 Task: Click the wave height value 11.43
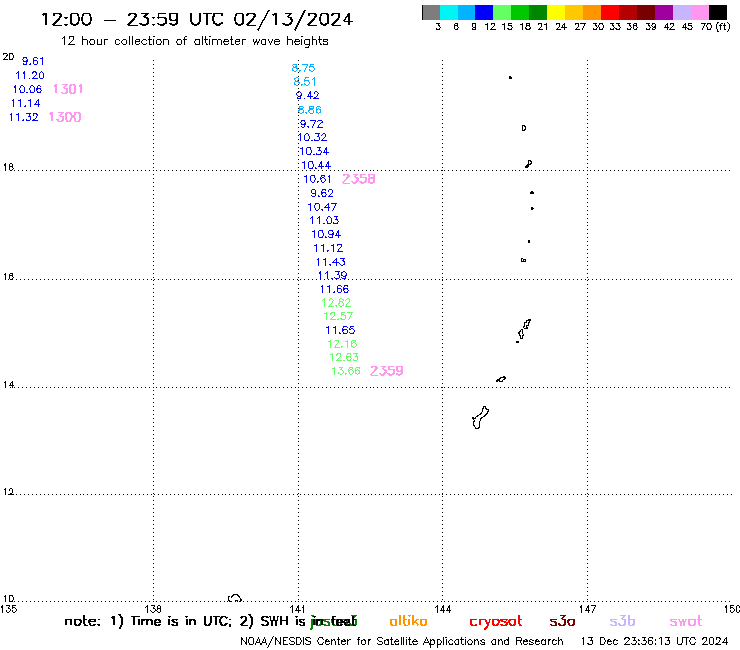click(331, 262)
